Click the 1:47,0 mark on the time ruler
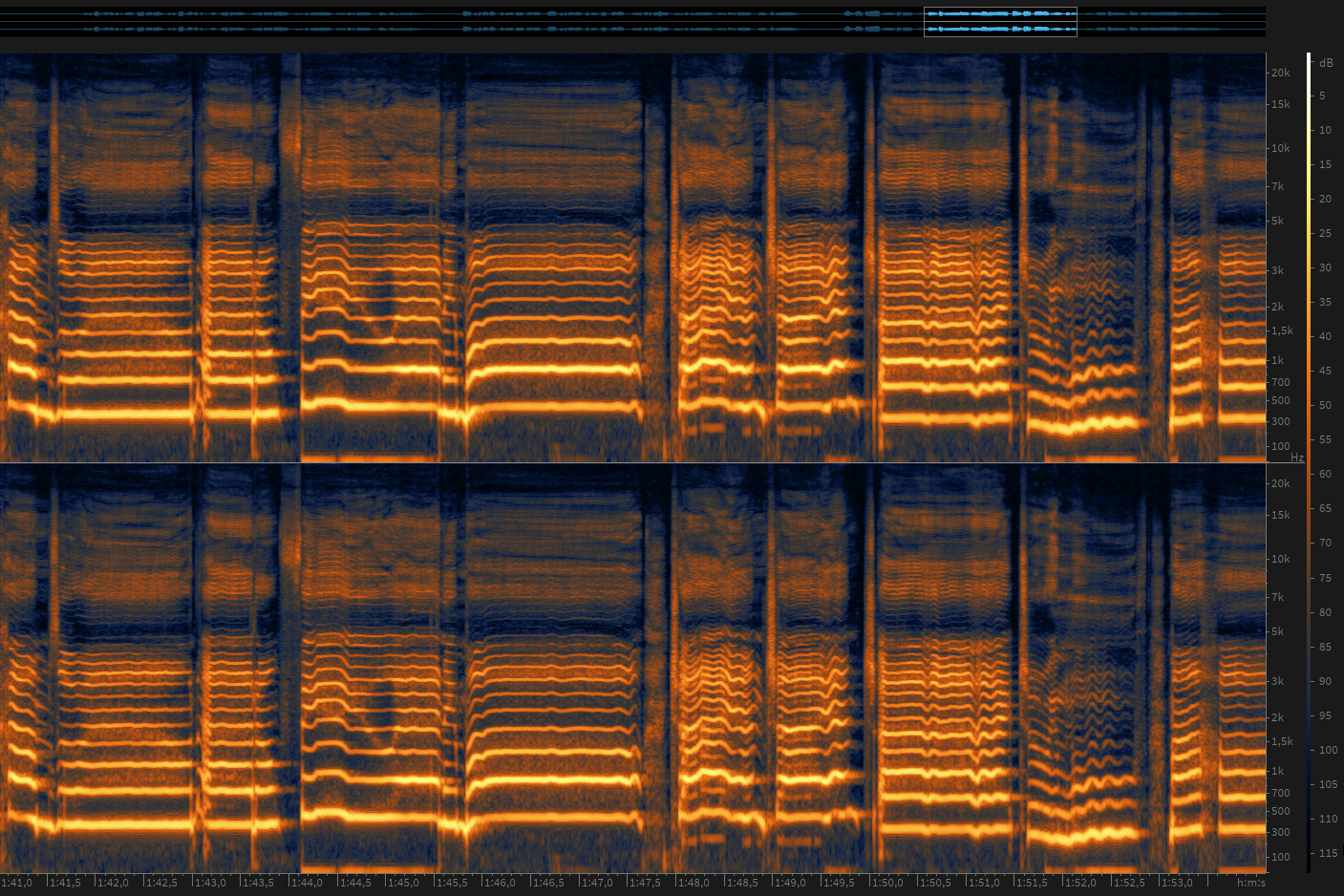Screen dimensions: 1344x896 click(597, 883)
